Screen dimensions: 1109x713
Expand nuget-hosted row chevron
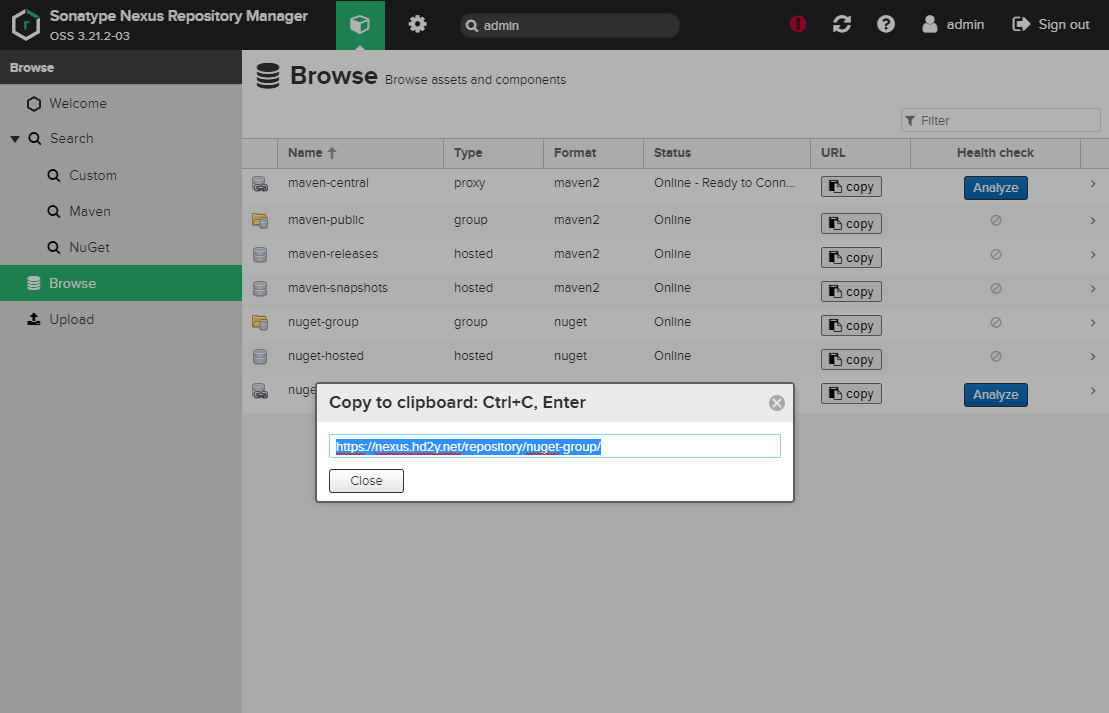tap(1093, 356)
